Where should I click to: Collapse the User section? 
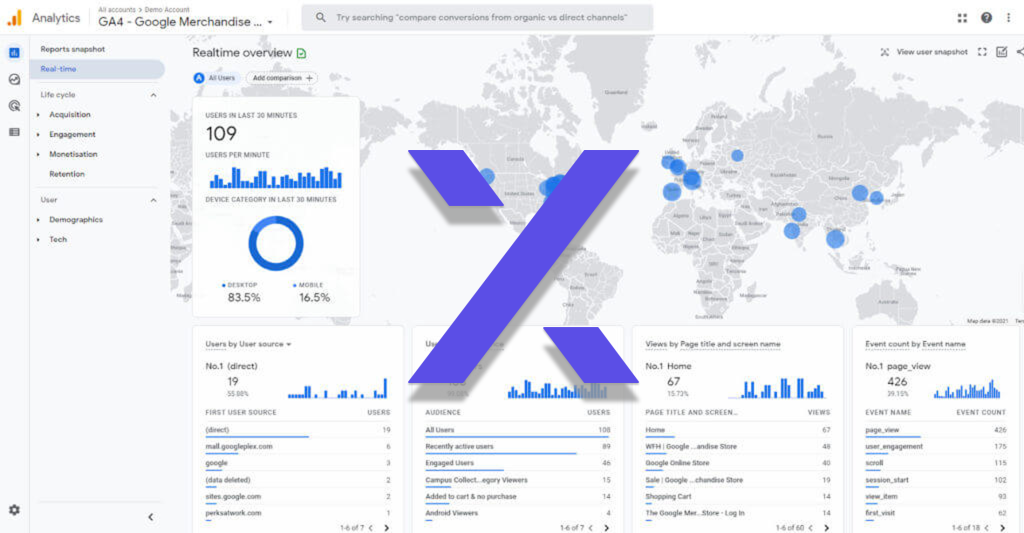[153, 200]
